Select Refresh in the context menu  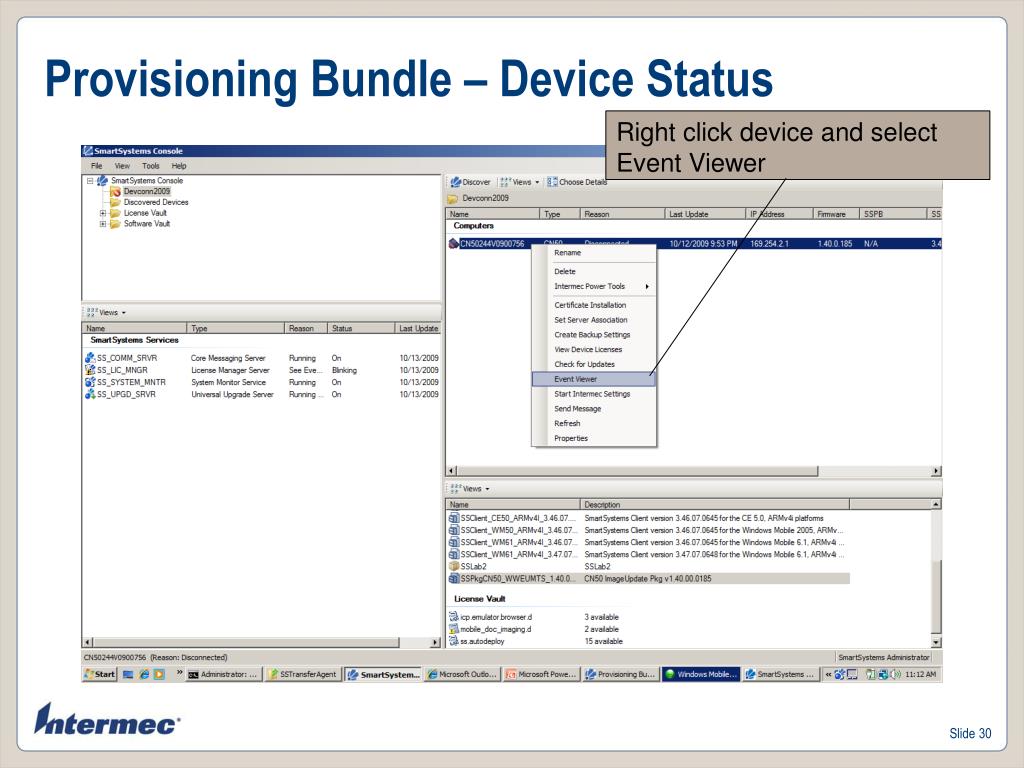coord(567,423)
